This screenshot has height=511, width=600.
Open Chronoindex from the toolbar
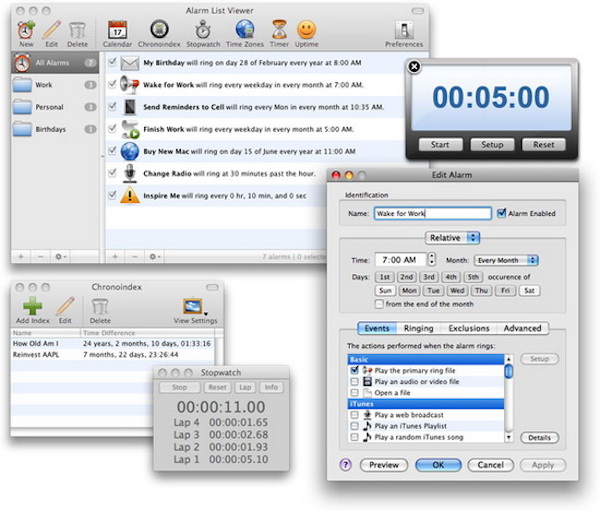tap(159, 30)
